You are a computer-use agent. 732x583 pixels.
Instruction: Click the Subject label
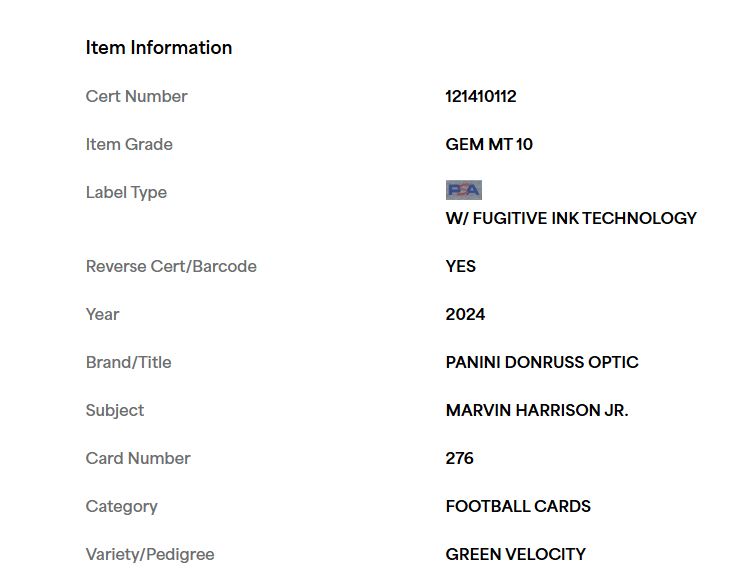(x=115, y=410)
